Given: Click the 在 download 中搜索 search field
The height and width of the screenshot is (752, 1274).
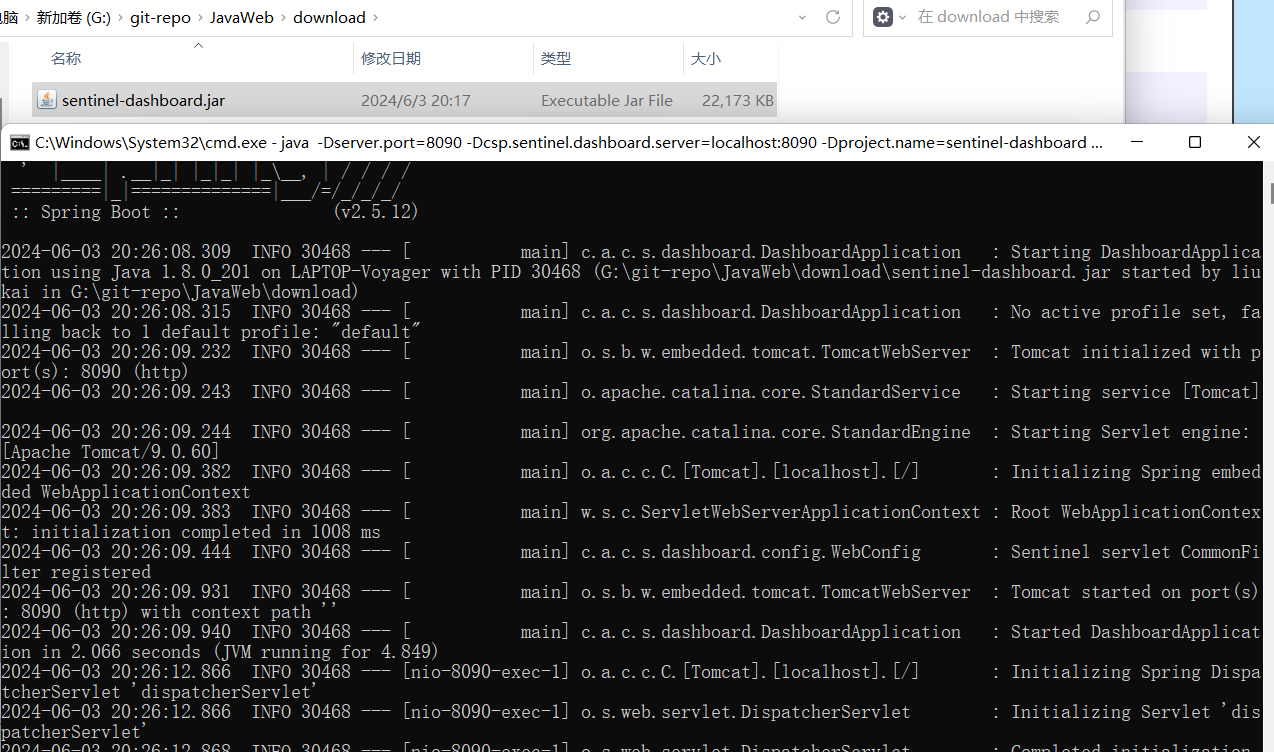Looking at the screenshot, I should [x=990, y=17].
